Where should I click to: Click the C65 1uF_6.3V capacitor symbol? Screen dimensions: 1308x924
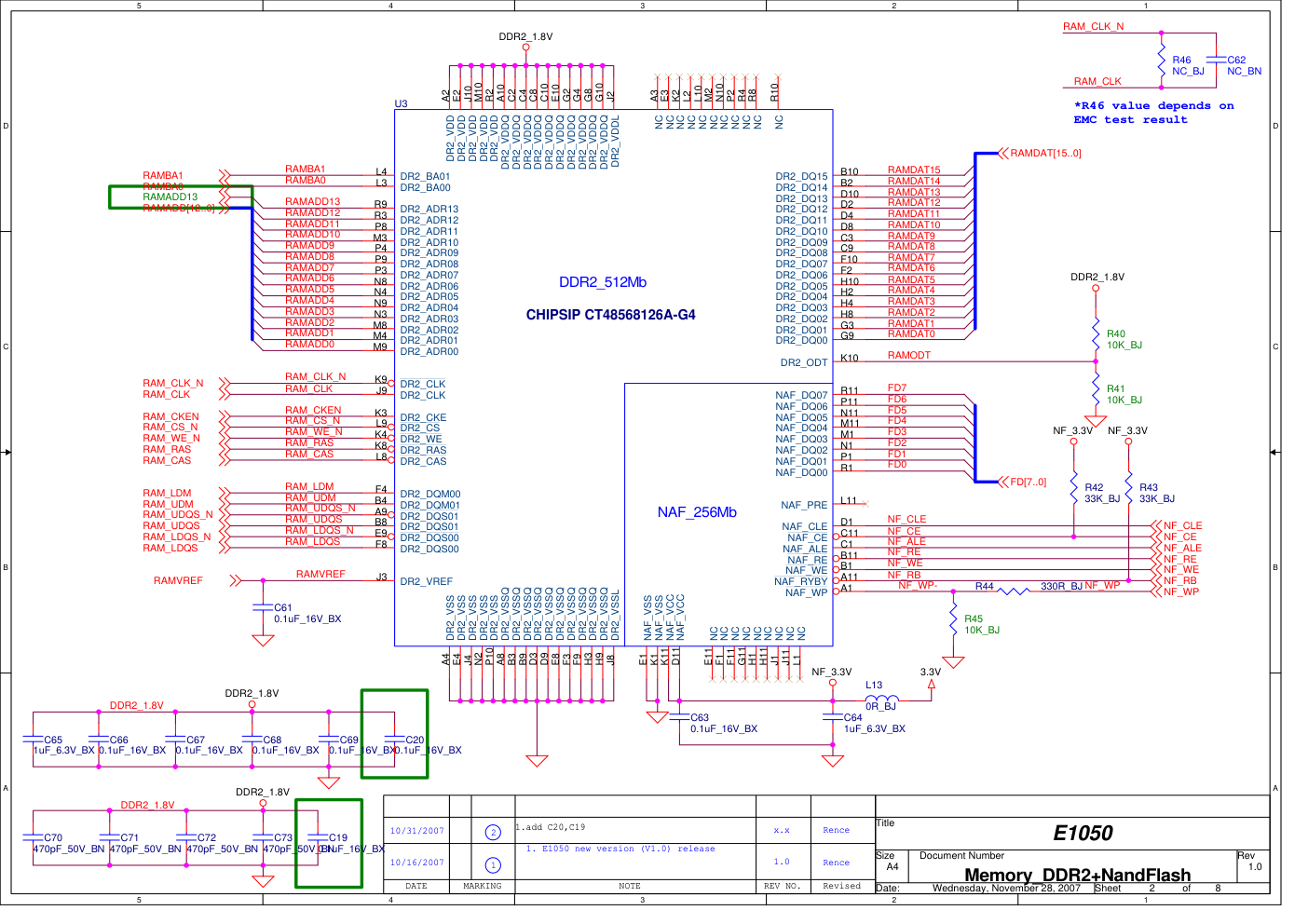(33, 740)
